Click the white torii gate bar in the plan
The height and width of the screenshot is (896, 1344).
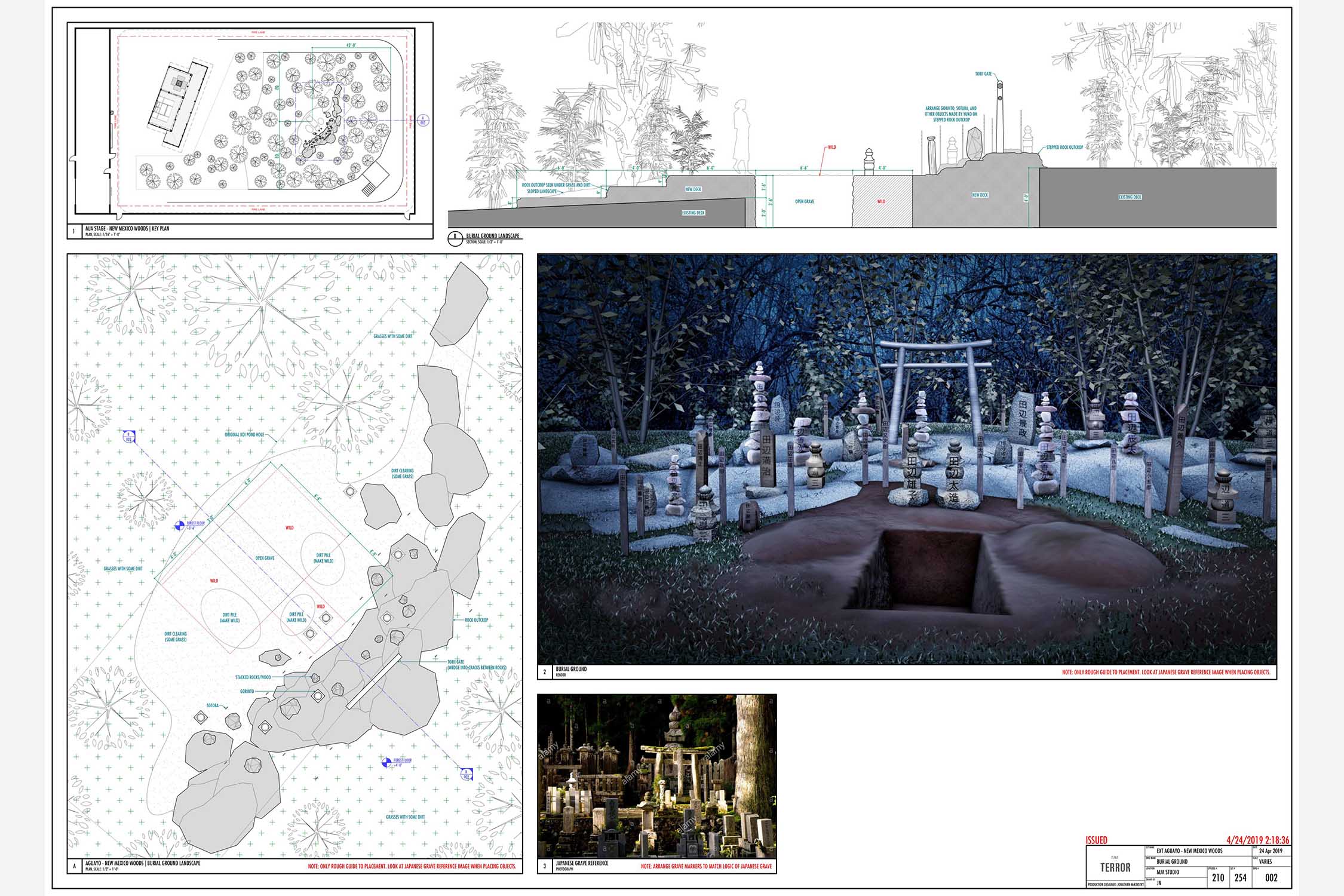coord(373,681)
